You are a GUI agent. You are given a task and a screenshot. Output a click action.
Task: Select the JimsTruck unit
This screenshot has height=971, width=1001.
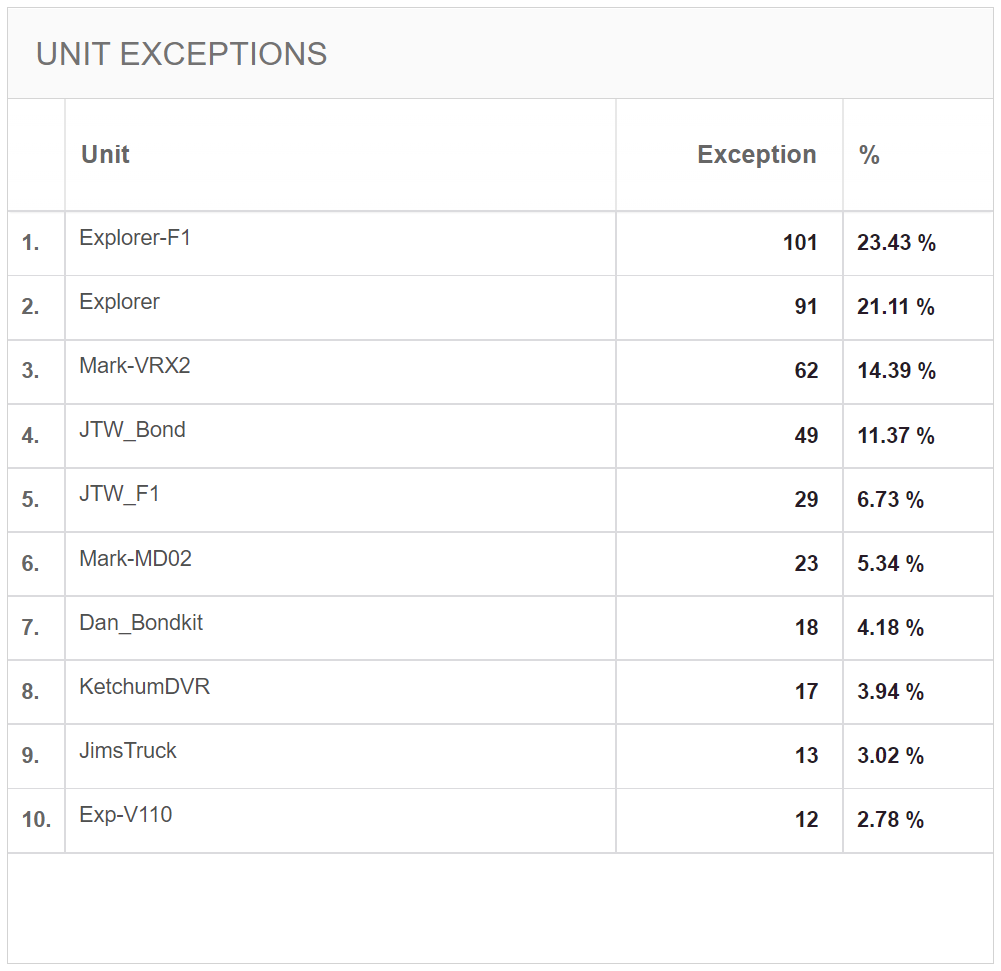click(x=128, y=750)
